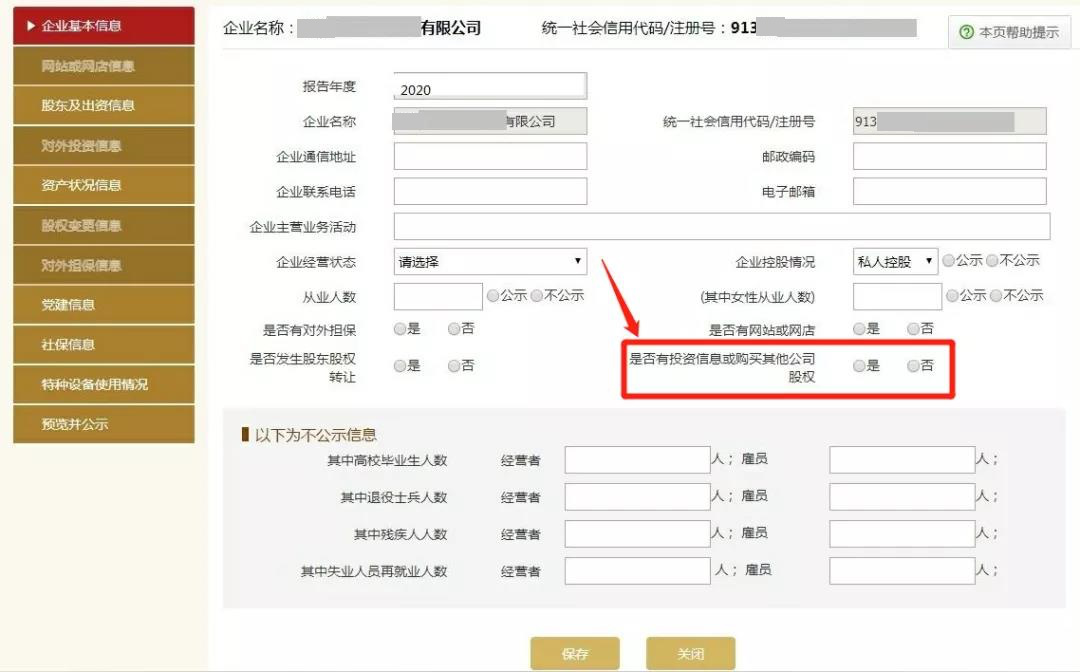Screen dimensions: 1080x672
Task: Open 股东及出资信息 in the sidebar
Action: 104,105
